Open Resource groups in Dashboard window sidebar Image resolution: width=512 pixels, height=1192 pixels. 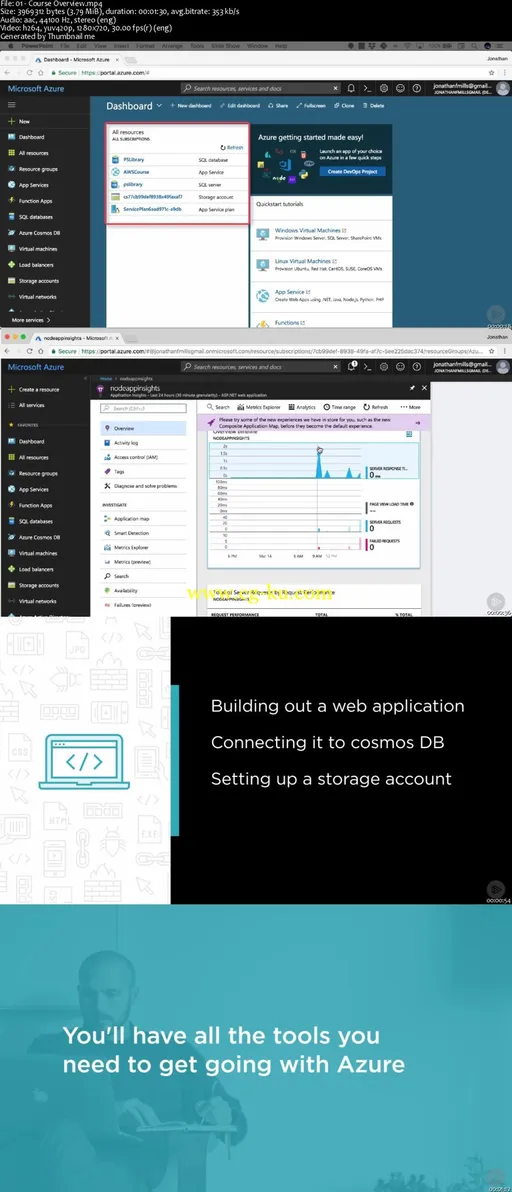pos(33,169)
